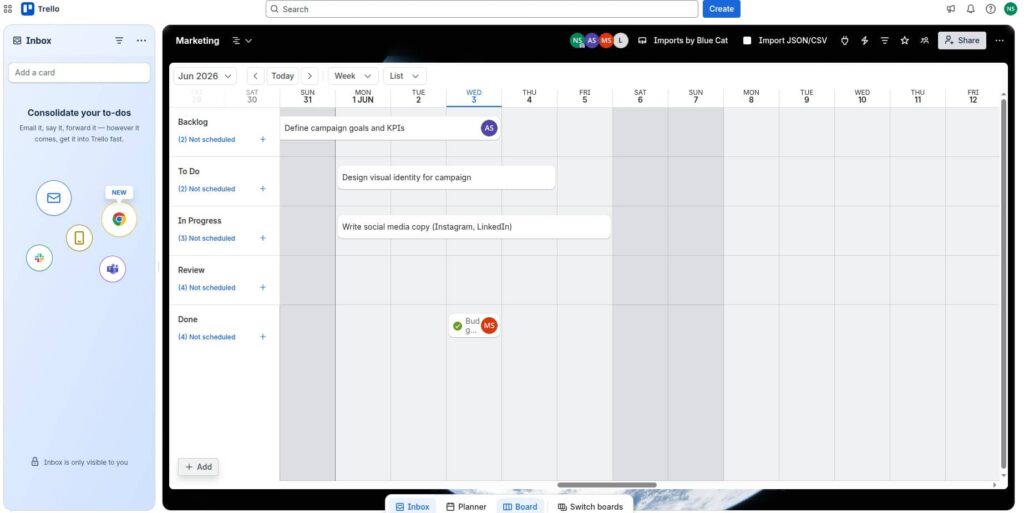Open the Marketing board view switcher dropdown
Image resolution: width=1024 pixels, height=513 pixels.
tap(242, 40)
